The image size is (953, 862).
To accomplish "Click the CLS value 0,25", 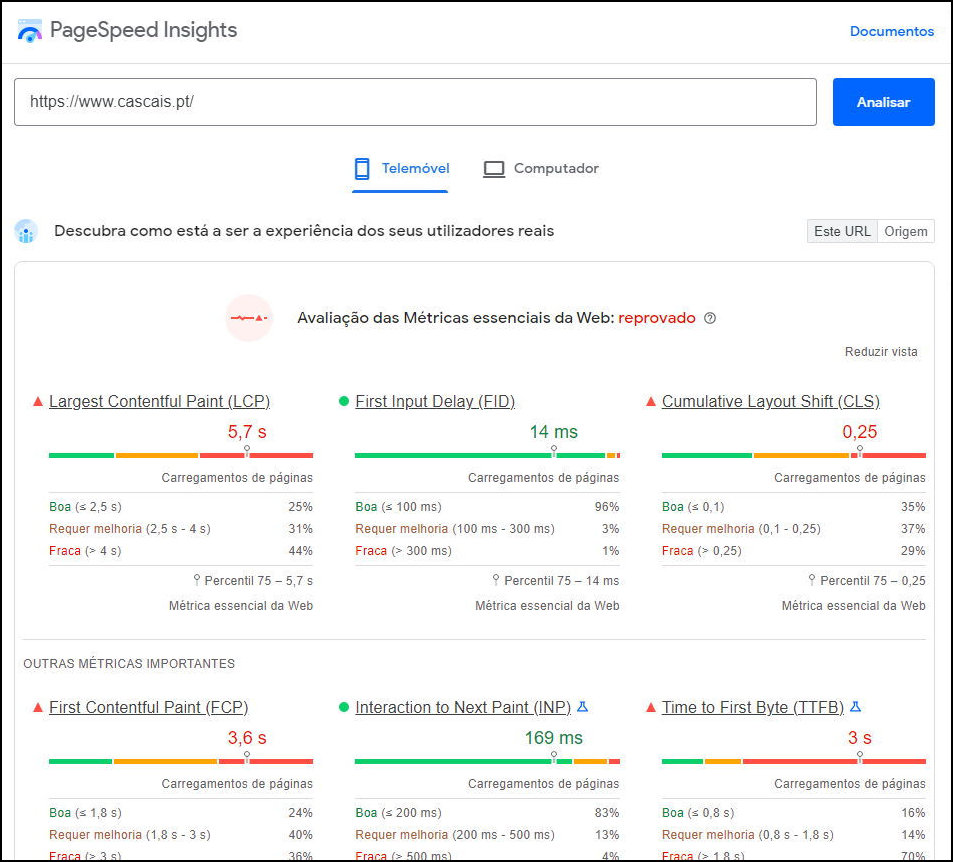I will (859, 432).
